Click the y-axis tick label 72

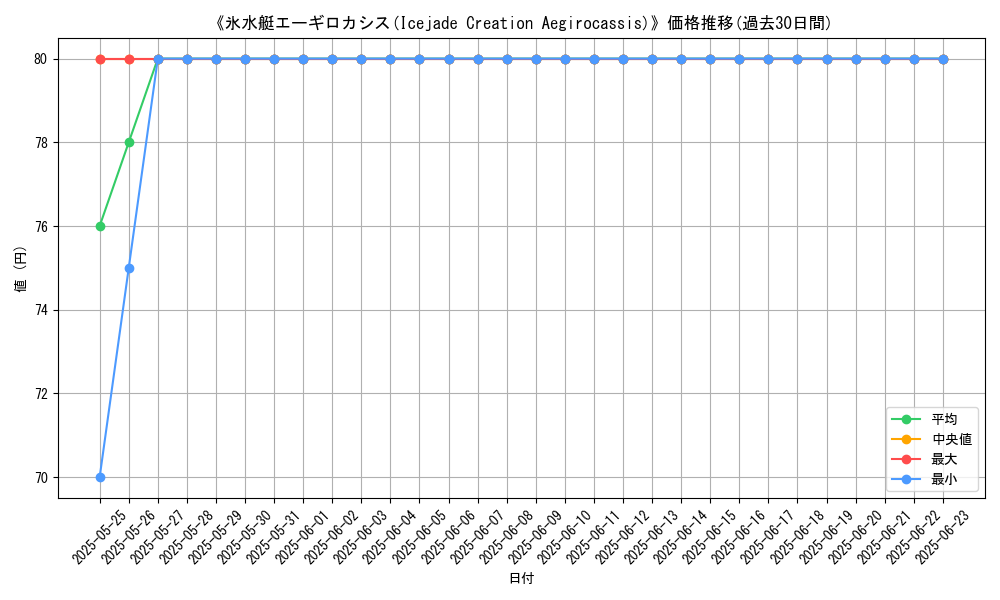pos(41,394)
